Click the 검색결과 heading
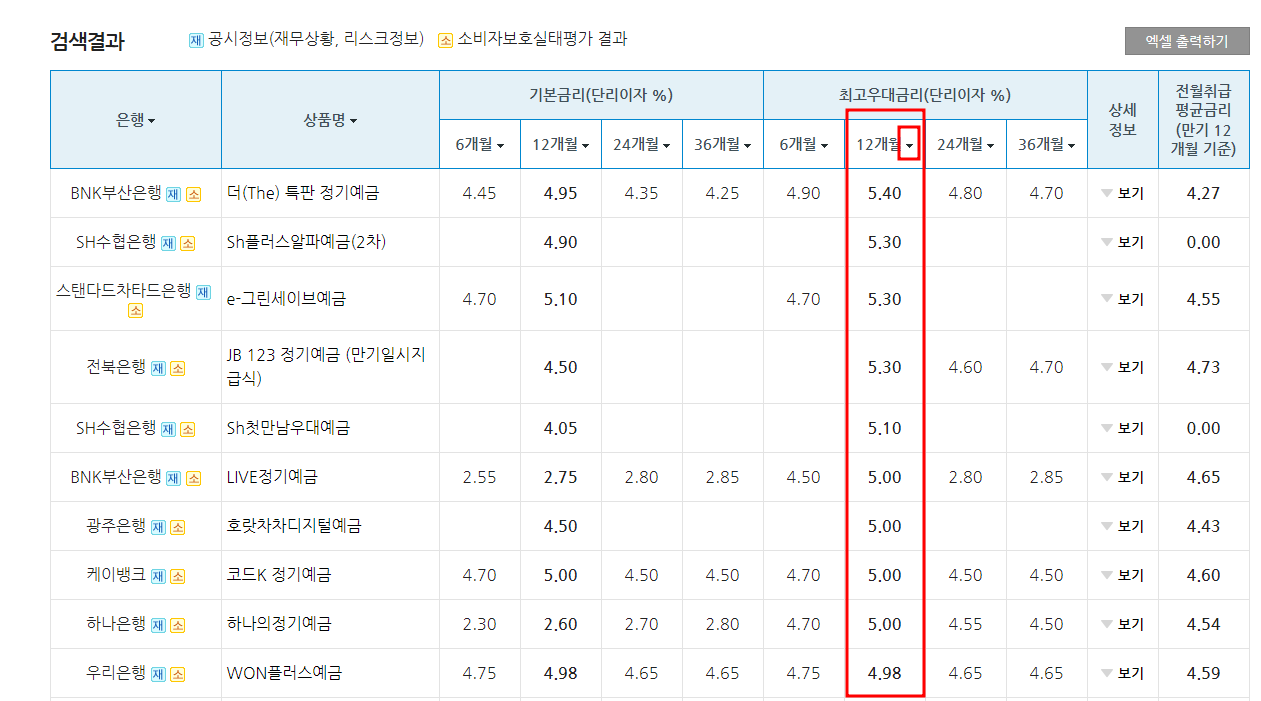 point(87,42)
